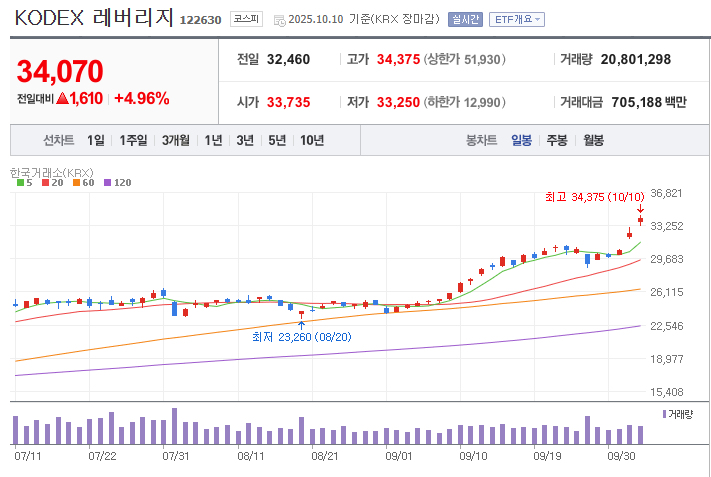The width and height of the screenshot is (711, 477).
Task: Click the KODEX 레버리지 title
Action: (94, 18)
